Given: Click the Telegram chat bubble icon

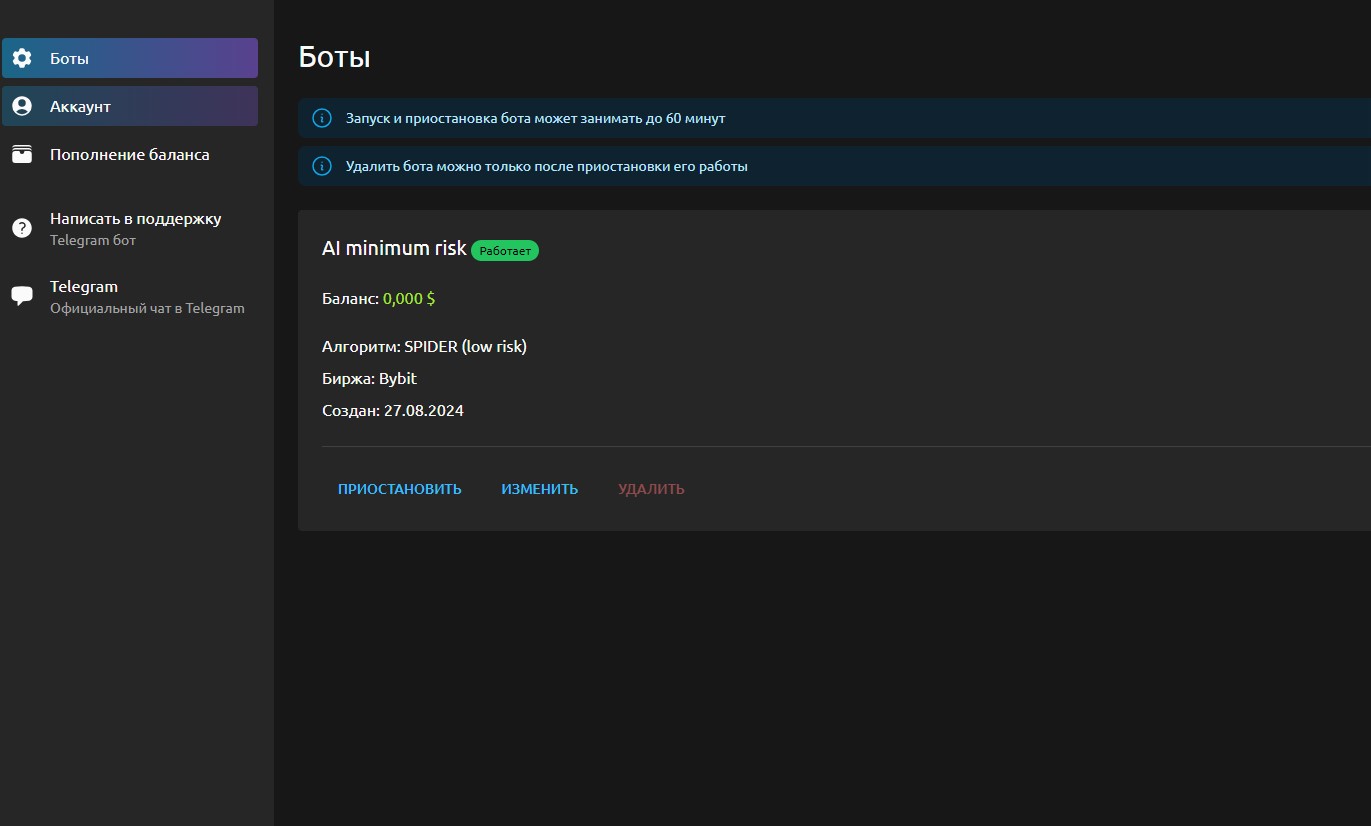Looking at the screenshot, I should point(22,296).
